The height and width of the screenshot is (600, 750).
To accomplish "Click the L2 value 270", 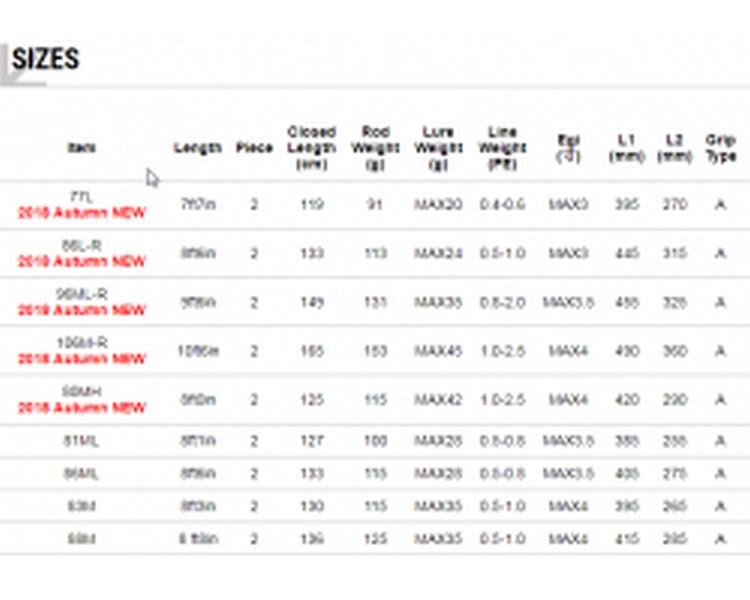I will click(674, 205).
